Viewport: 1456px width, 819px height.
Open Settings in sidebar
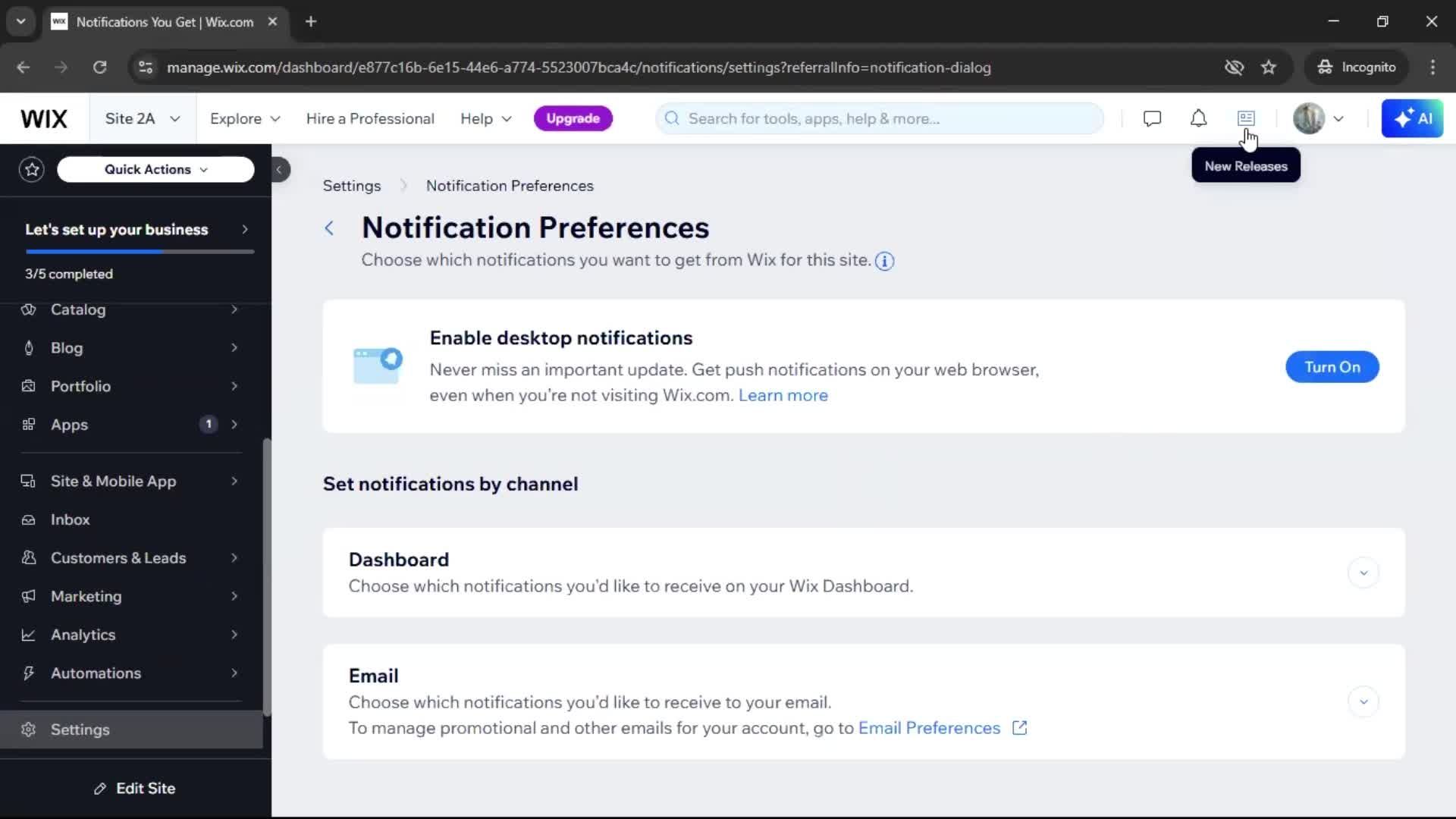pos(131,730)
